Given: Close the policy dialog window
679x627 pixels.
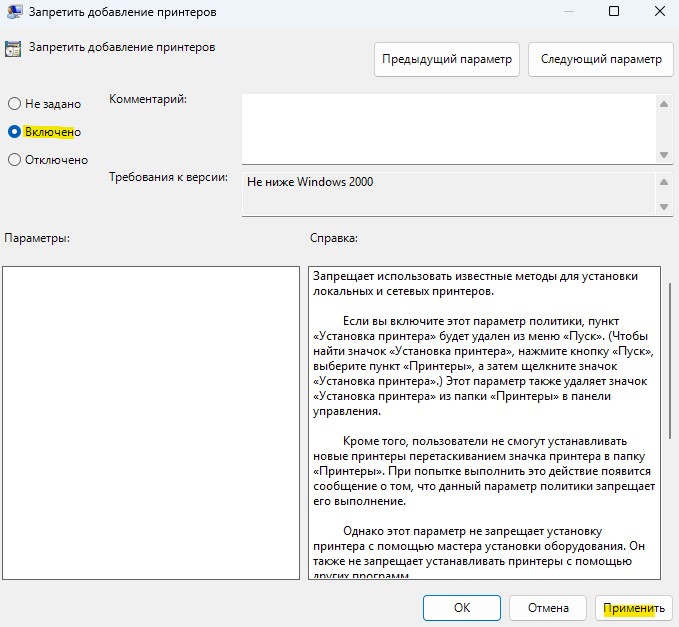Looking at the screenshot, I should click(660, 11).
